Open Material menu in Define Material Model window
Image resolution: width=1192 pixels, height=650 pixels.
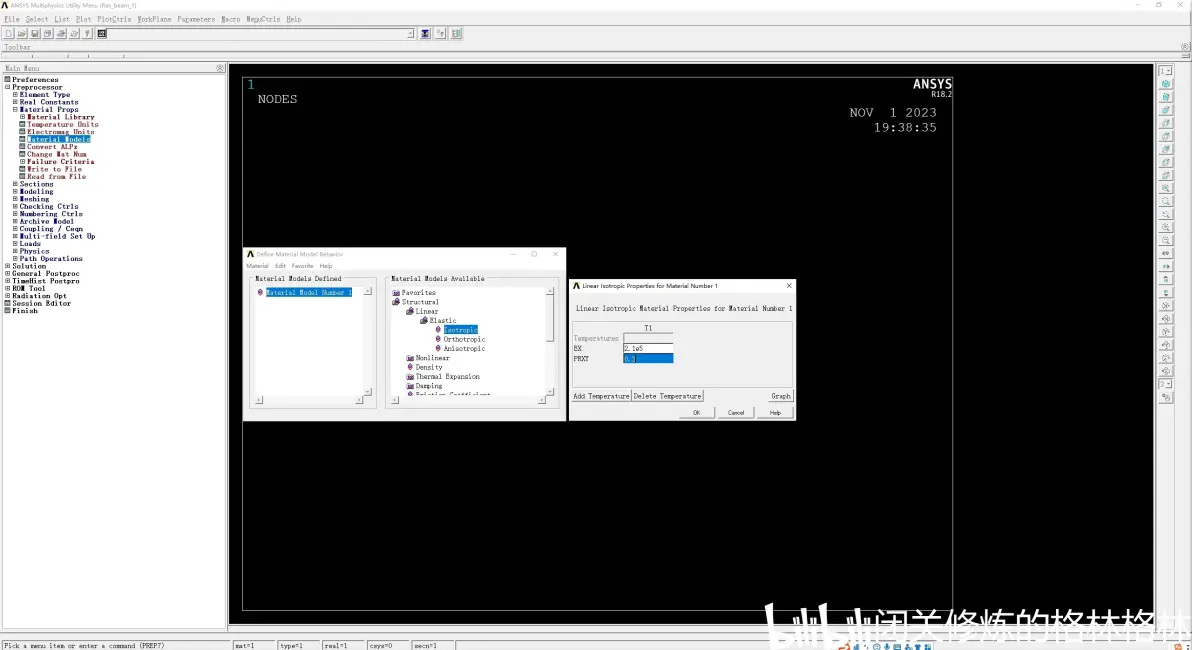(257, 266)
